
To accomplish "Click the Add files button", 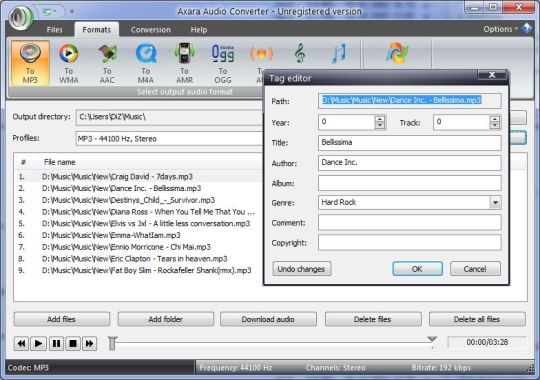I will point(62,319).
